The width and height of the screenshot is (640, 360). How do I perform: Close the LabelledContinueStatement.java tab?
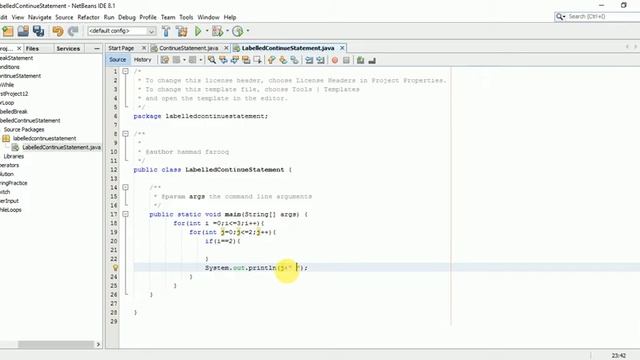pyautogui.click(x=342, y=48)
